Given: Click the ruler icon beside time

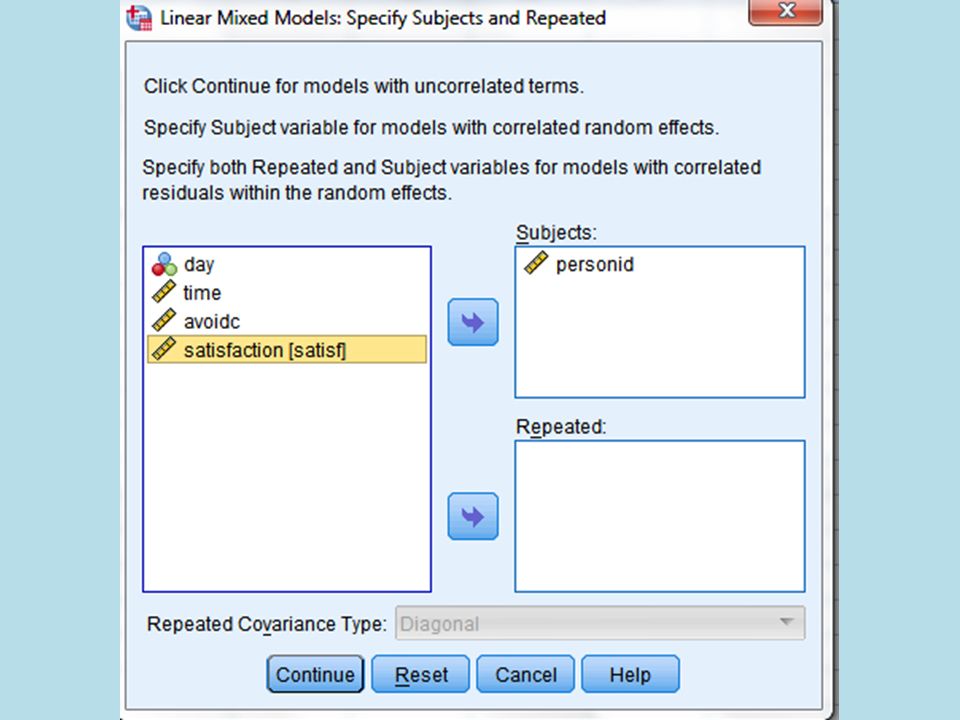Looking at the screenshot, I should [163, 292].
